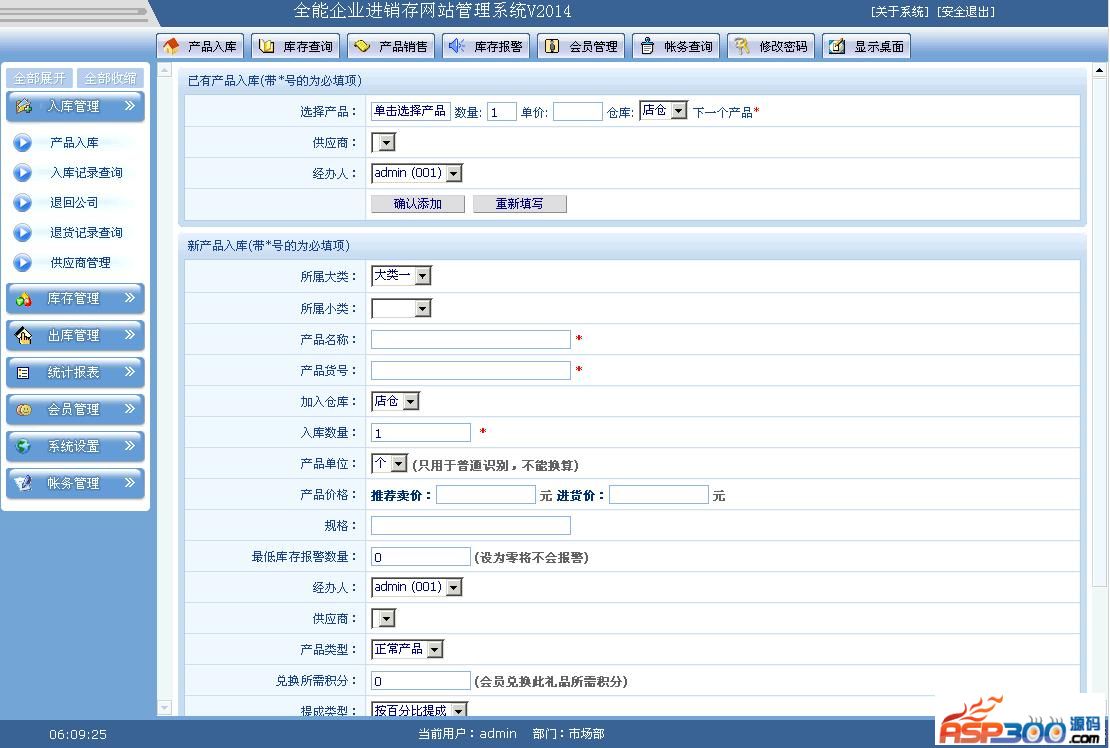Click the 库存管理 sidebar icon
This screenshot has width=1110, height=748.
click(x=23, y=299)
